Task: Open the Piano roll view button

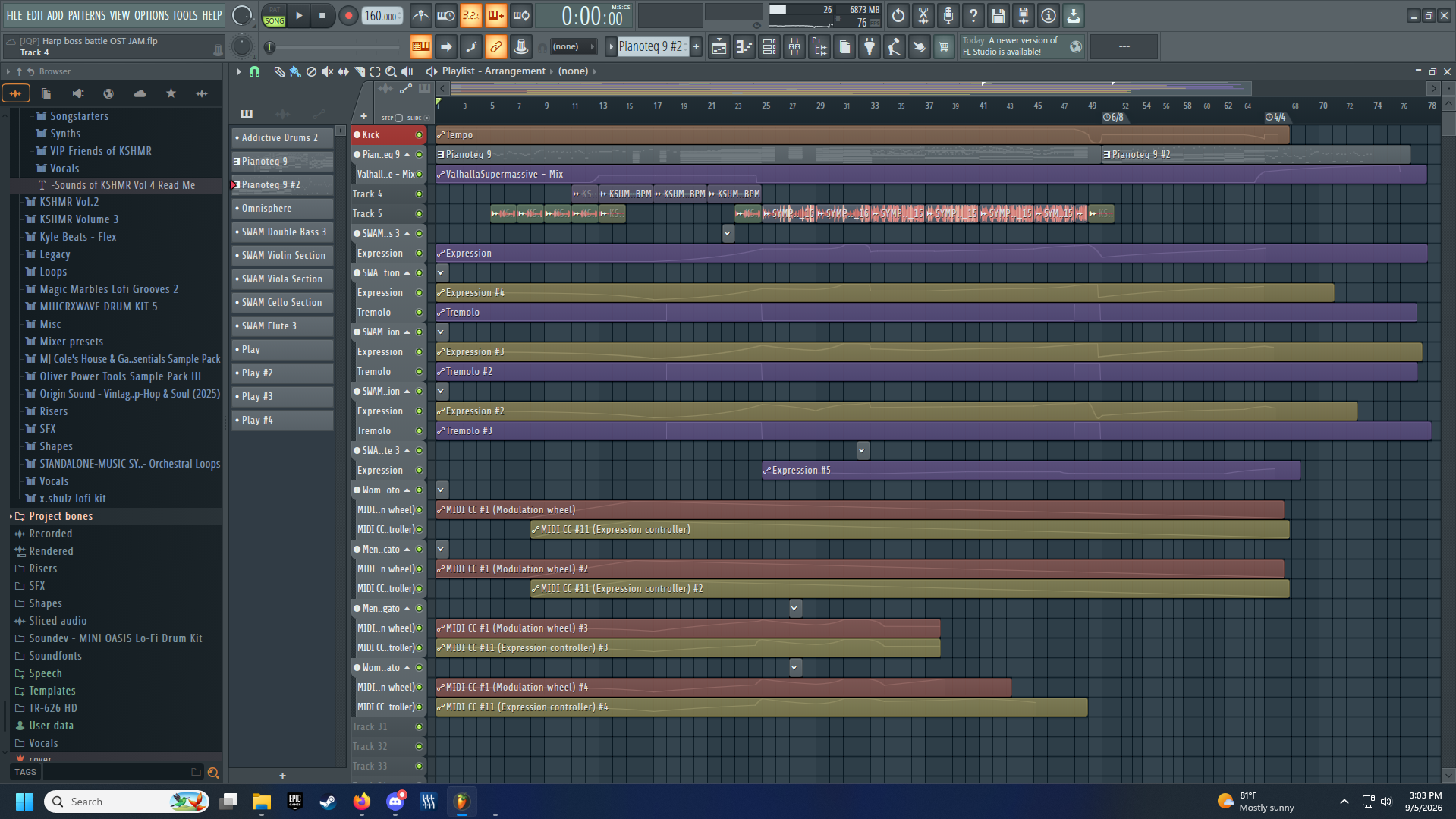Action: (744, 47)
